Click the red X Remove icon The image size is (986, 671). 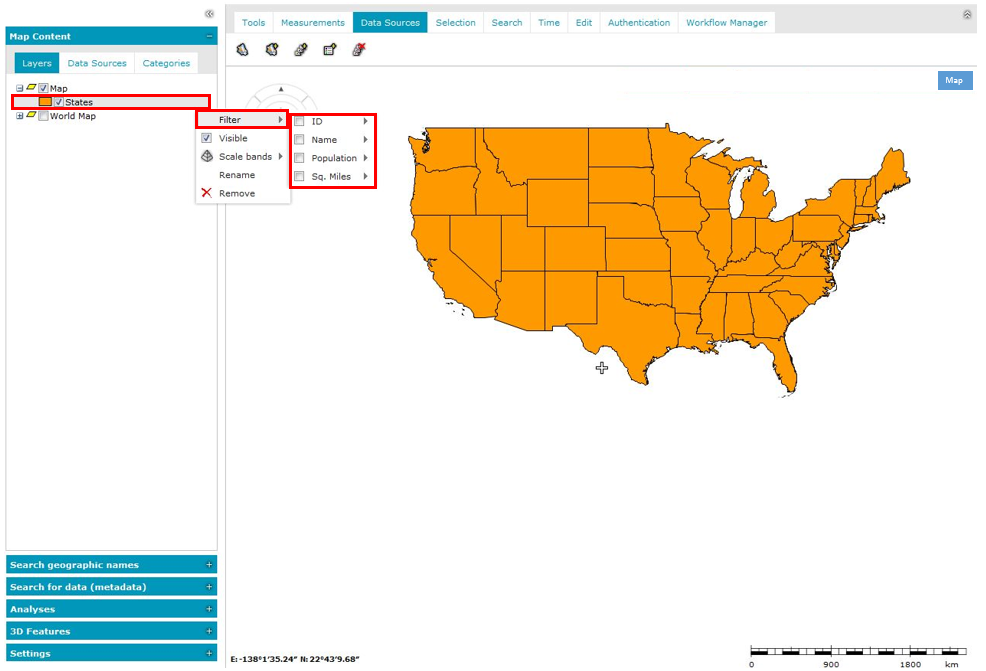[x=207, y=193]
